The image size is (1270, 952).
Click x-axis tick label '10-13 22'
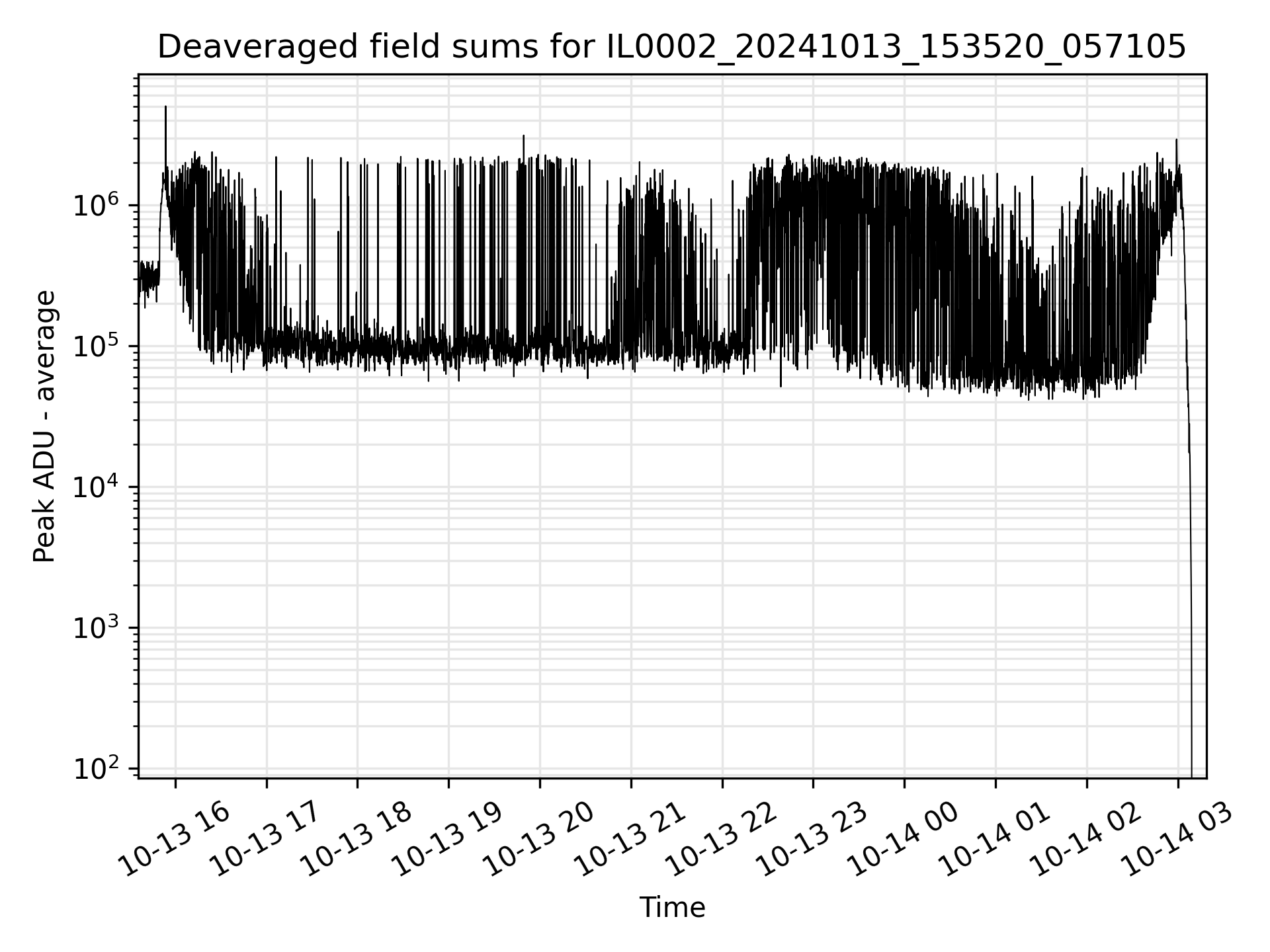click(722, 840)
